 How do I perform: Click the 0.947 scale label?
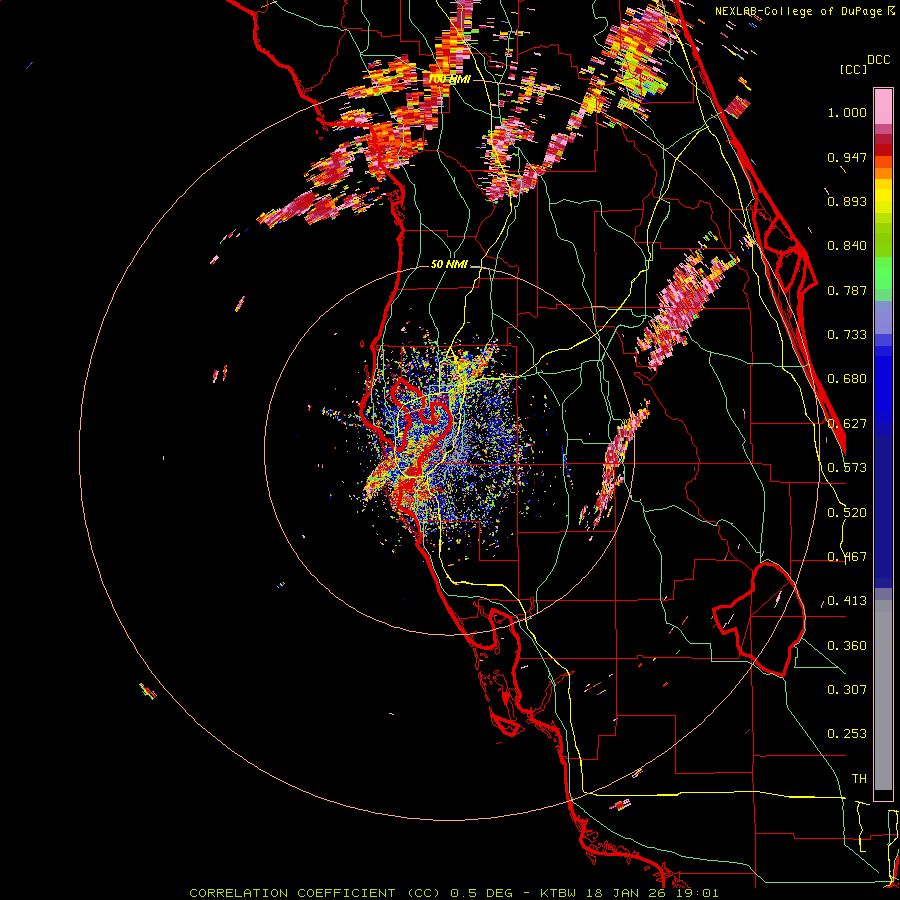pos(847,157)
